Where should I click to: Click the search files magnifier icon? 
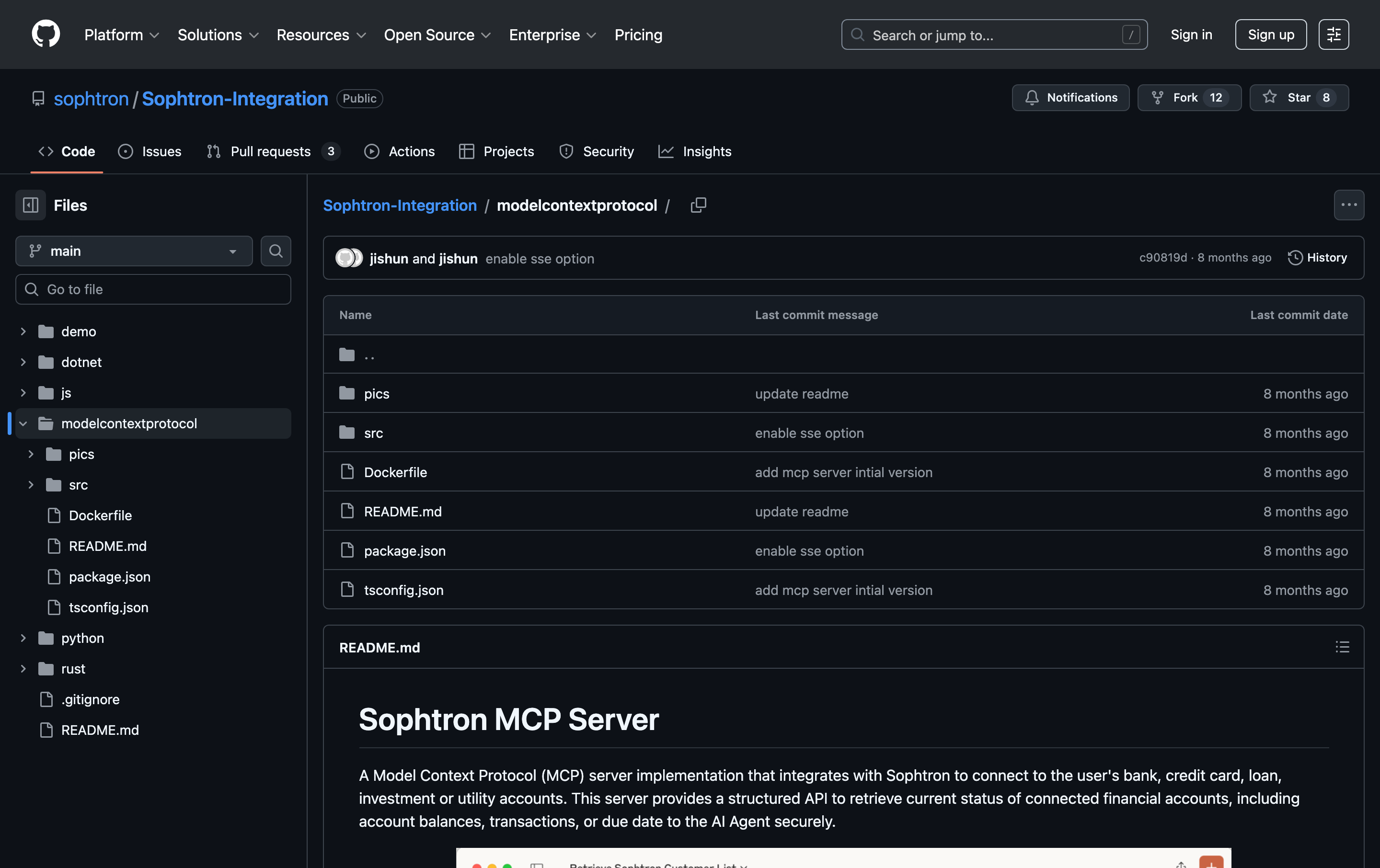276,251
